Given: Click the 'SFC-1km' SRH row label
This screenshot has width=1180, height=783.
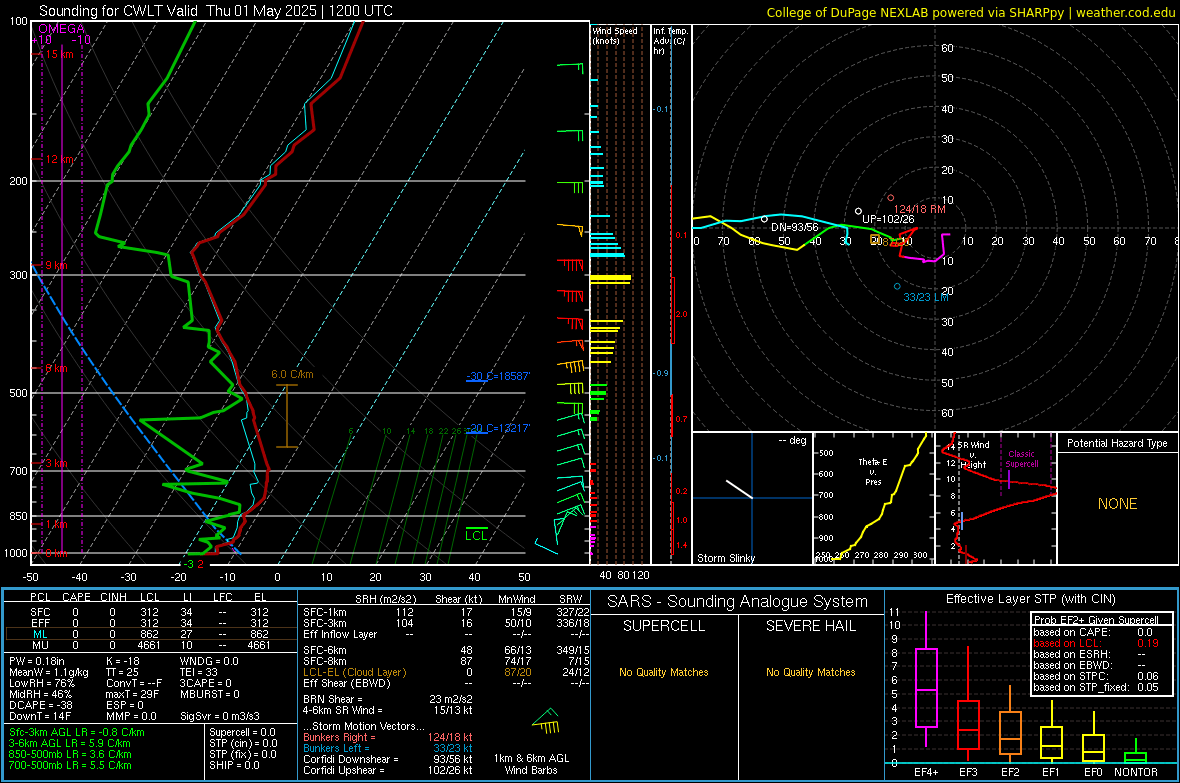Looking at the screenshot, I should [325, 612].
